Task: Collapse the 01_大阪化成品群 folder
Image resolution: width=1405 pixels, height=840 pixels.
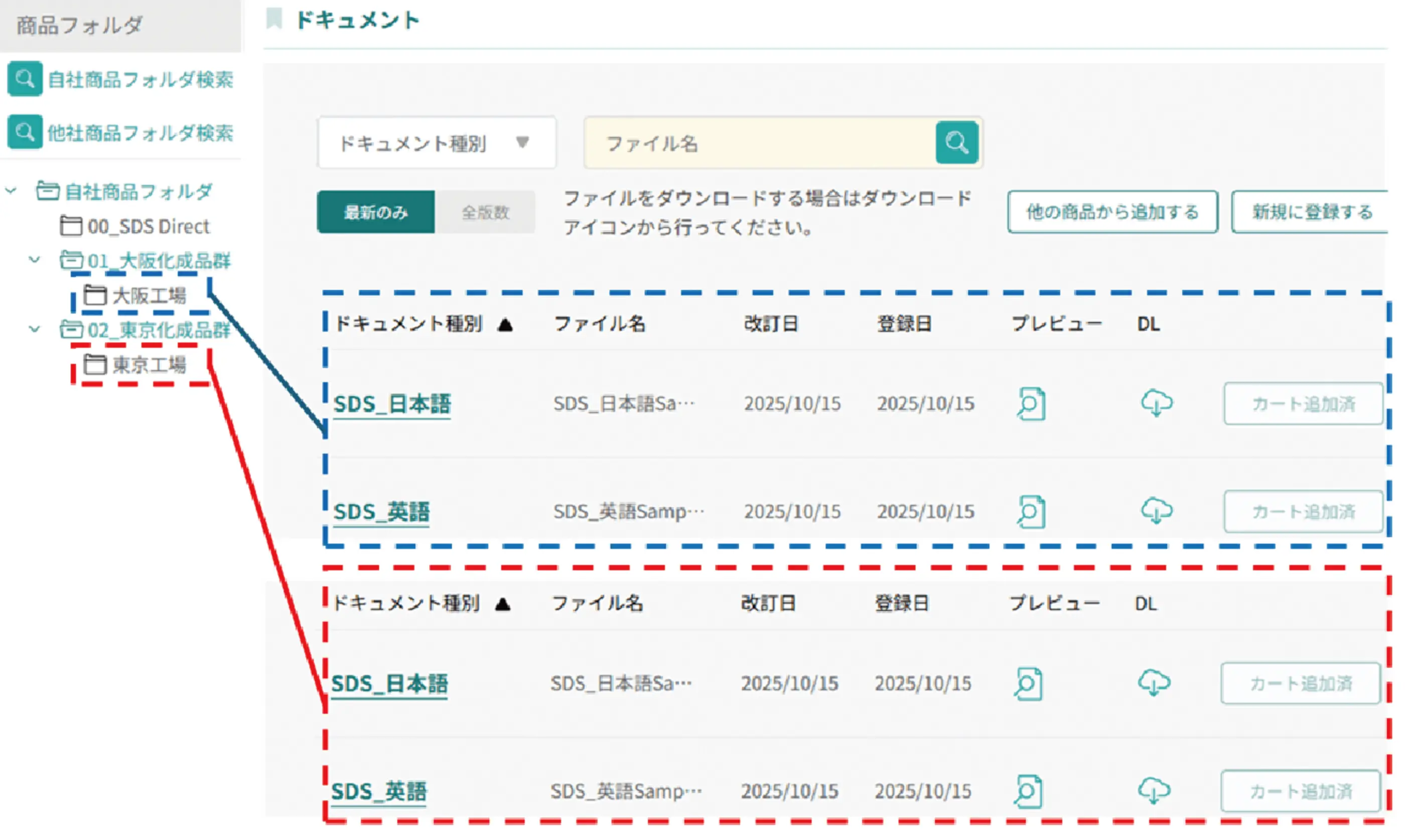Action: 35,260
